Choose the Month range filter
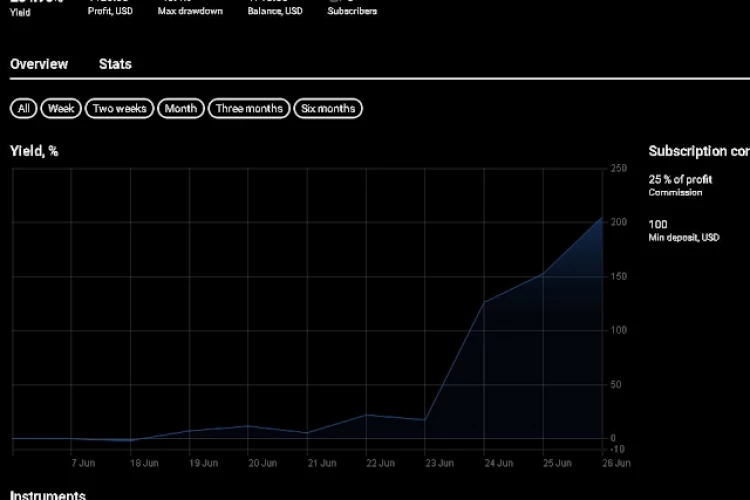This screenshot has height=500, width=750. (x=181, y=109)
